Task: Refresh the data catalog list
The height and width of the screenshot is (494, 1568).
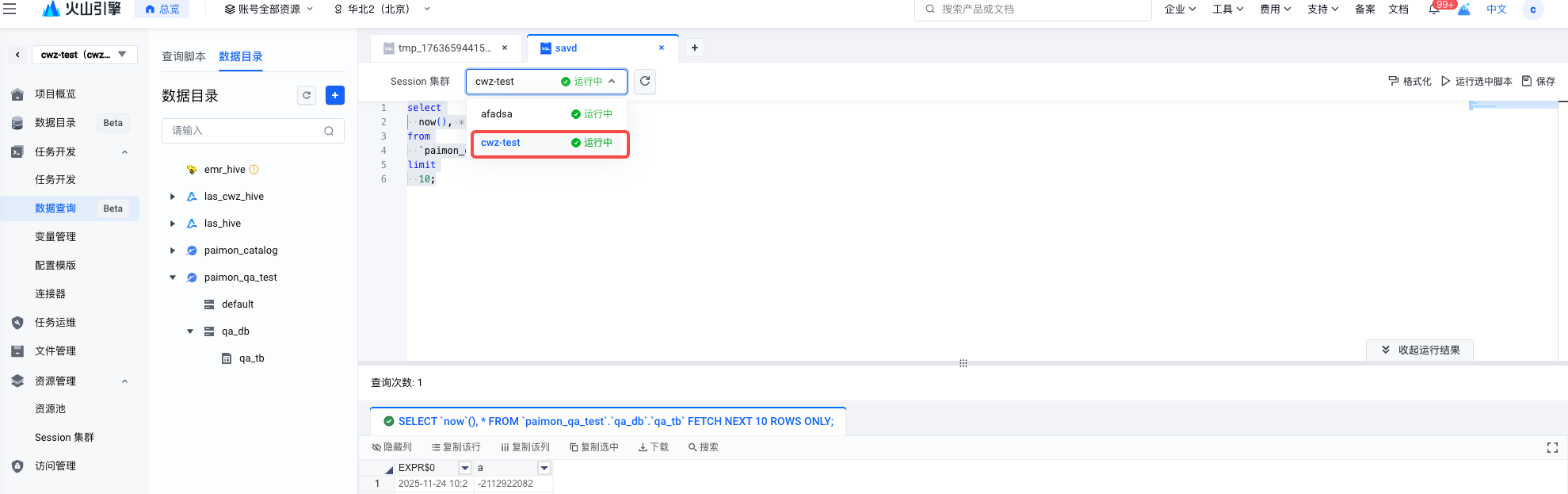Action: click(x=307, y=95)
